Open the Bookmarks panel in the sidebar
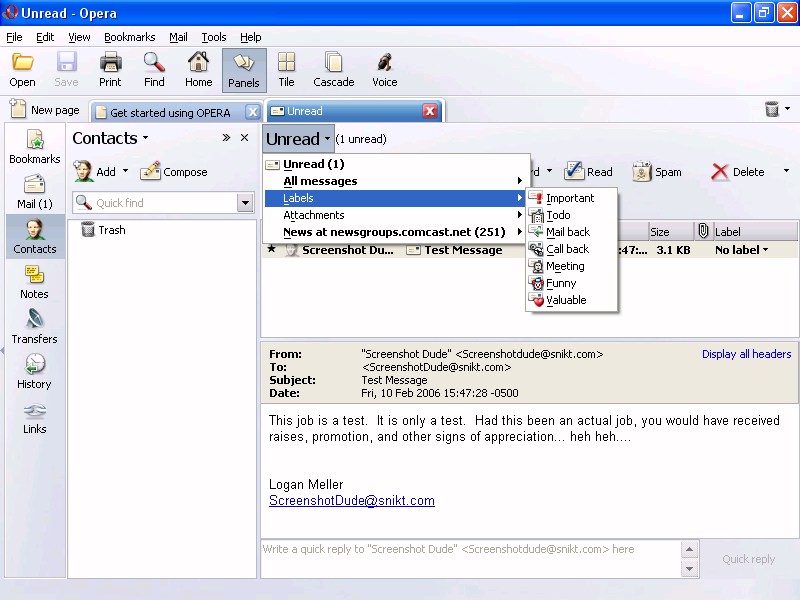The image size is (800, 600). point(34,147)
